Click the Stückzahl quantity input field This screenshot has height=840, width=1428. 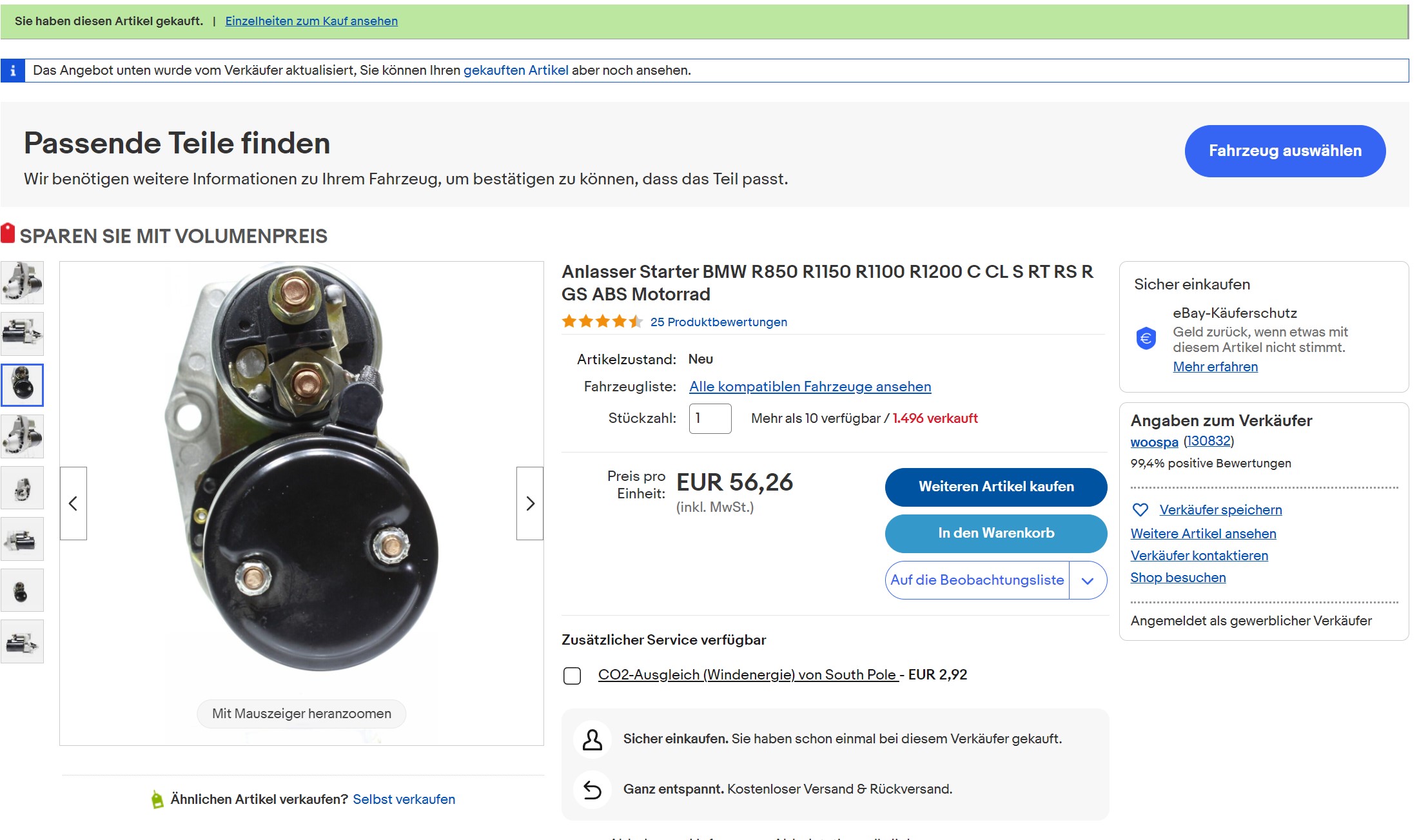(710, 418)
